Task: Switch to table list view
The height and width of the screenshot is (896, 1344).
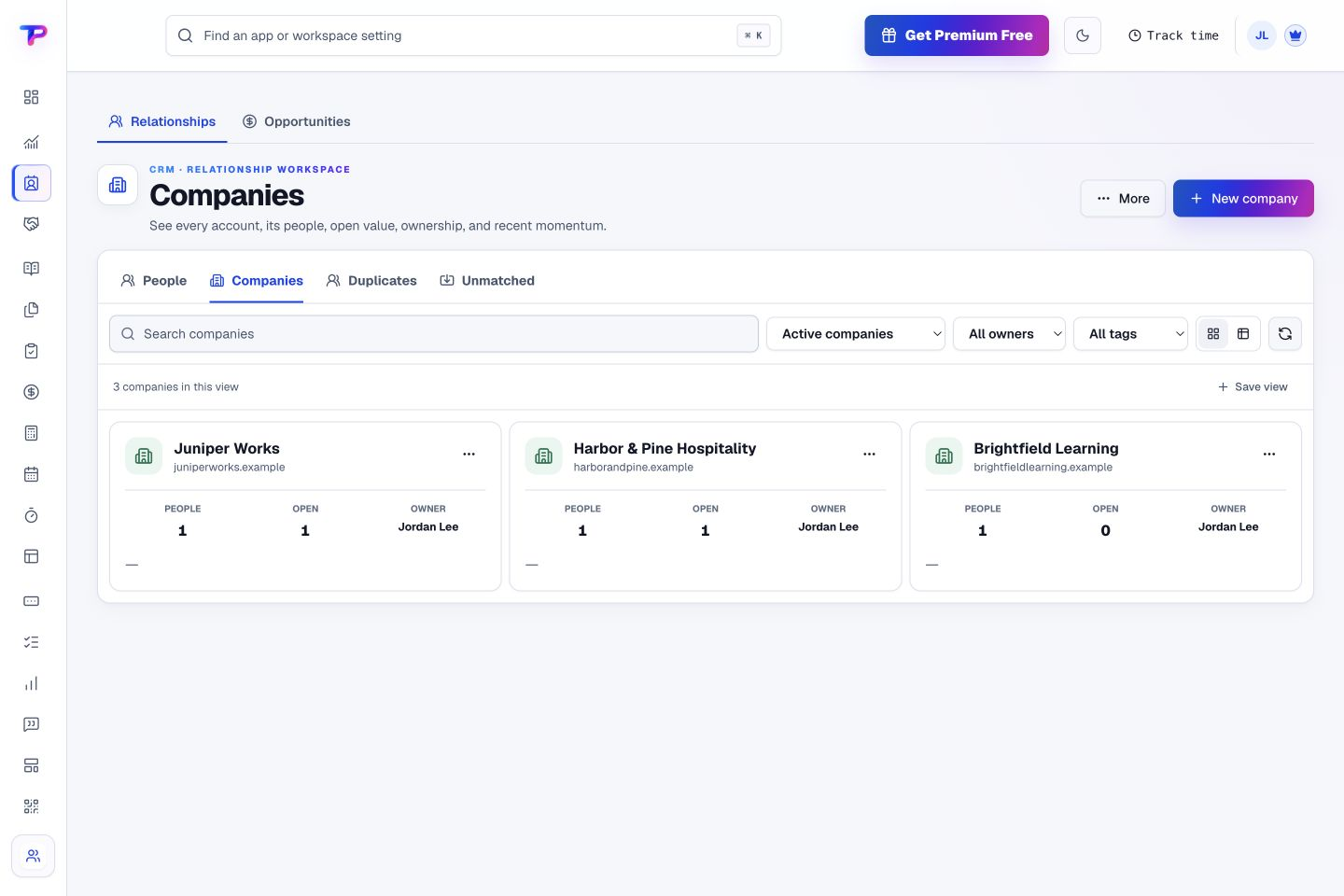Action: (1243, 334)
